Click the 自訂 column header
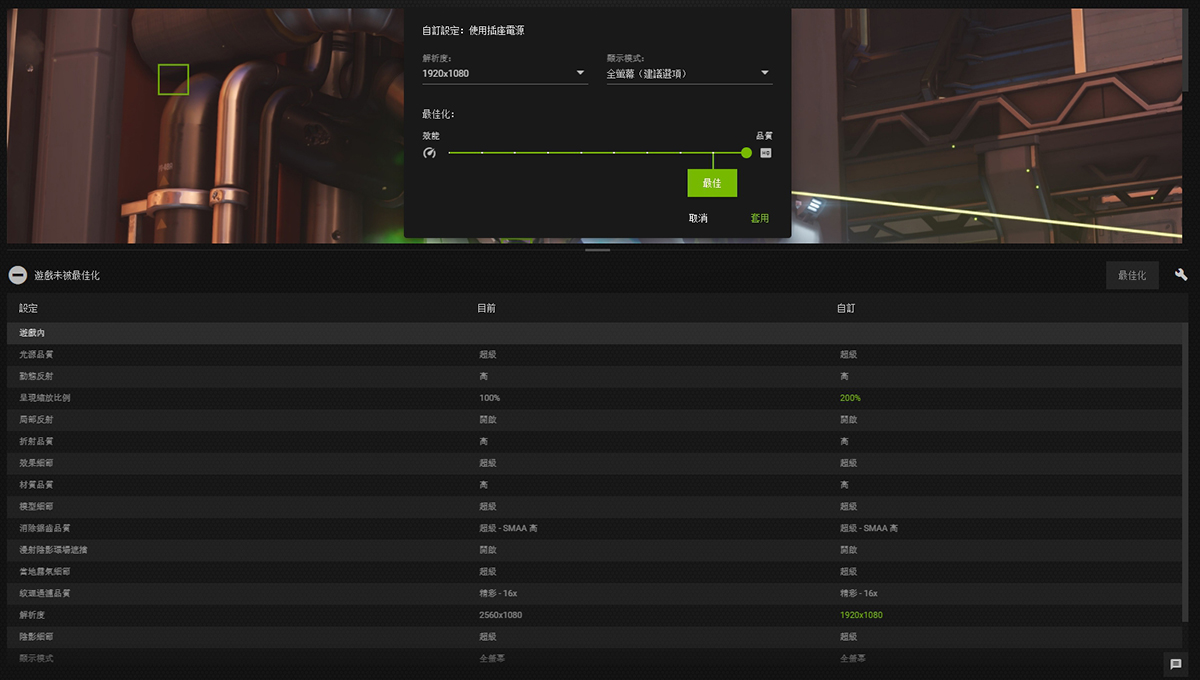This screenshot has height=680, width=1200. [x=846, y=309]
